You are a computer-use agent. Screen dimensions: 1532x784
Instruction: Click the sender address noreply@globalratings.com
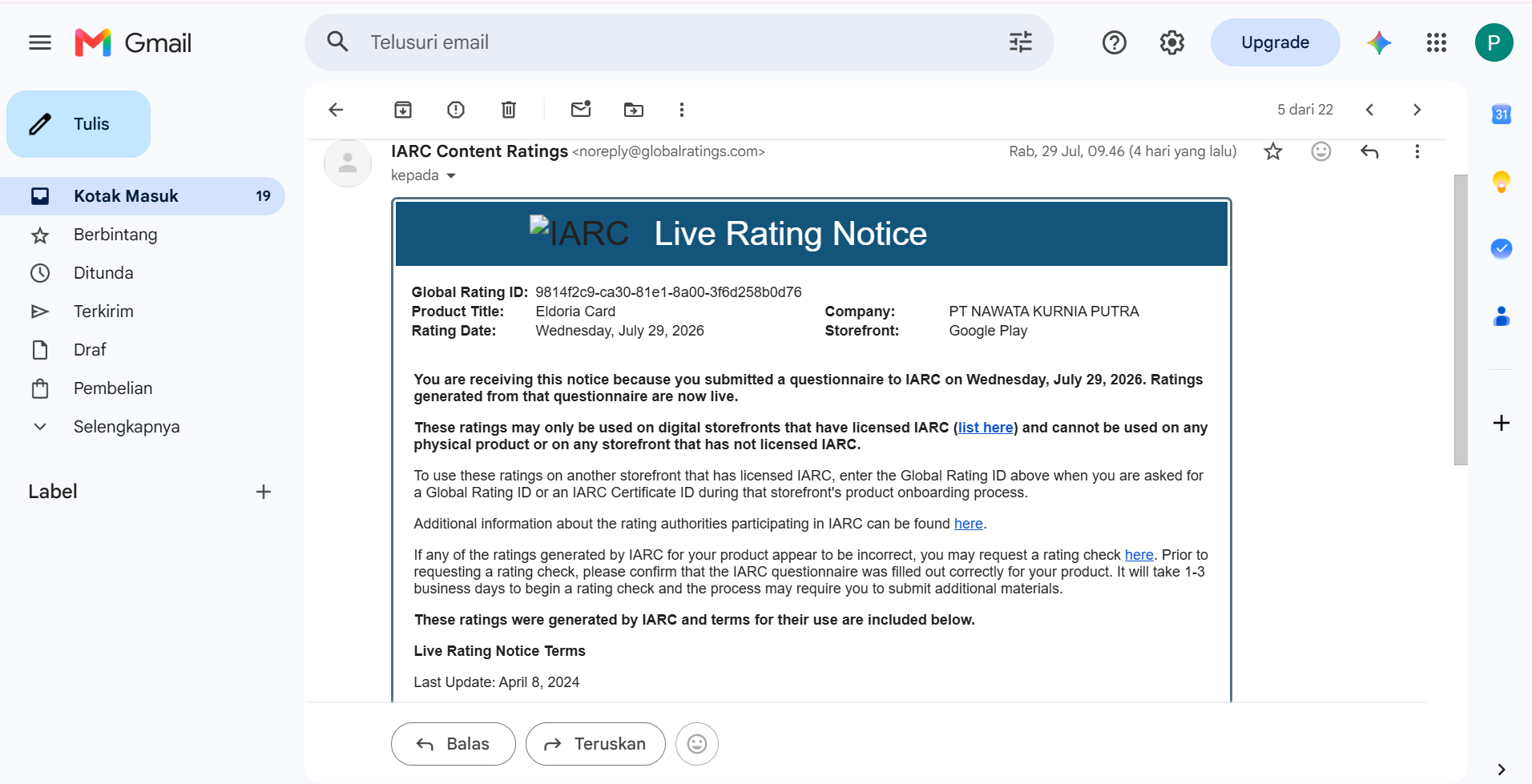[668, 151]
